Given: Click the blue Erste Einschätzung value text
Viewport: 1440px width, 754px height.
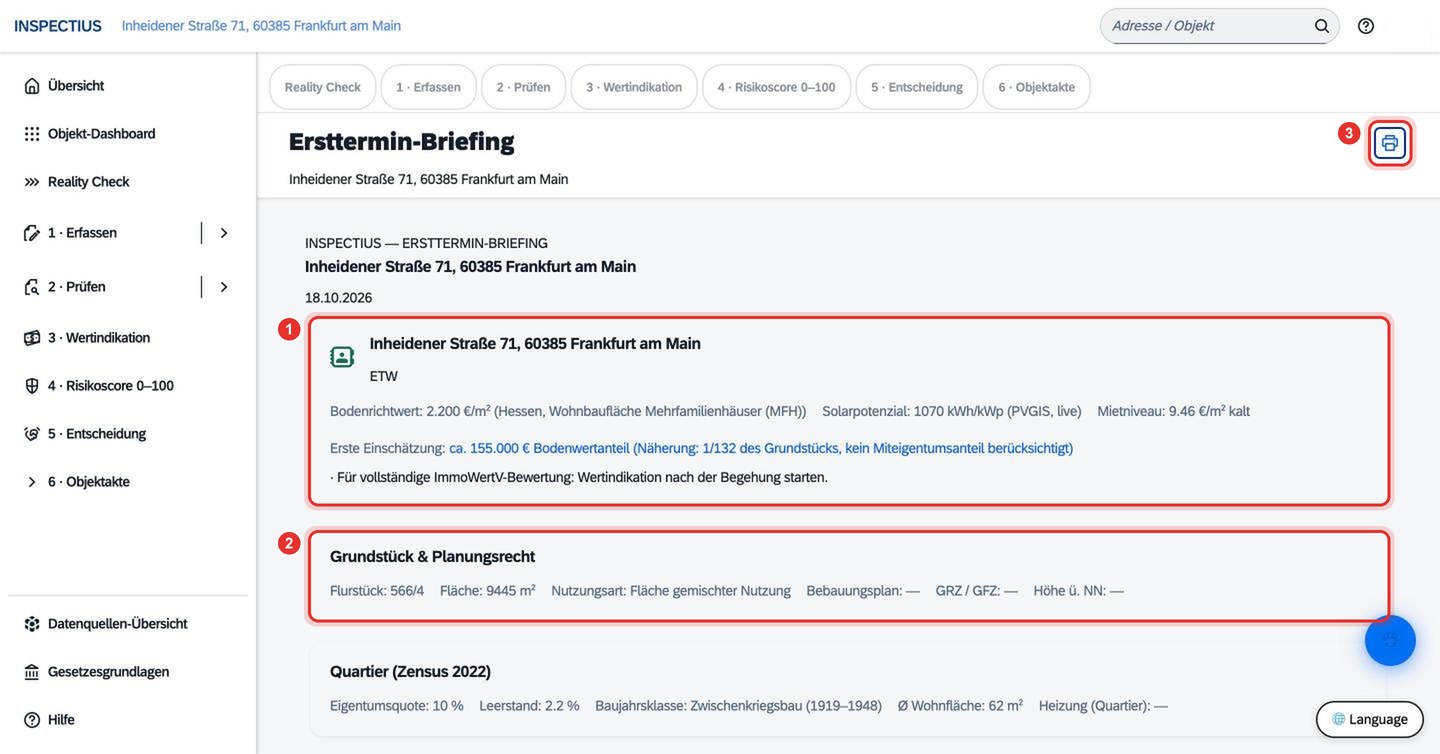Looking at the screenshot, I should pos(761,448).
